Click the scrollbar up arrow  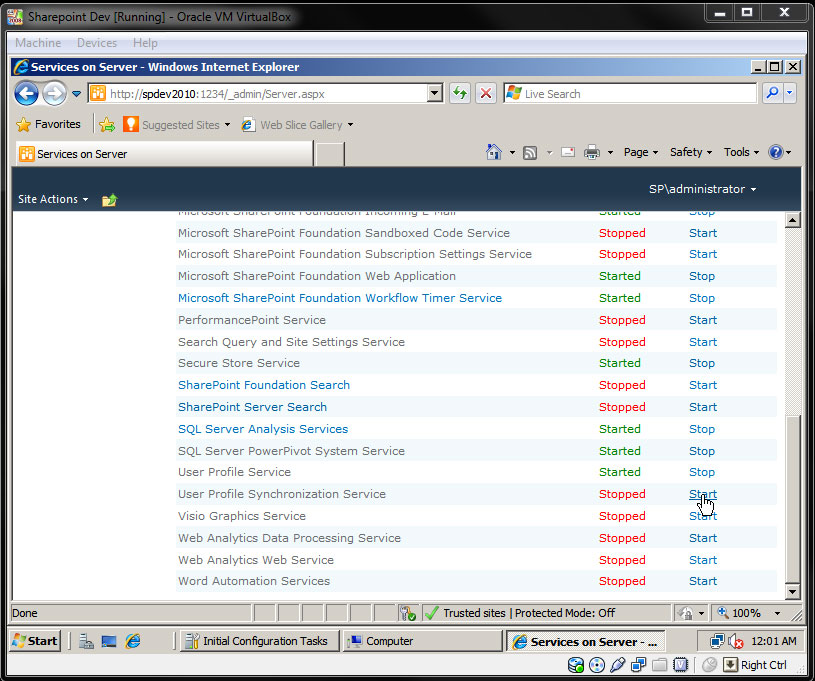(x=793, y=220)
